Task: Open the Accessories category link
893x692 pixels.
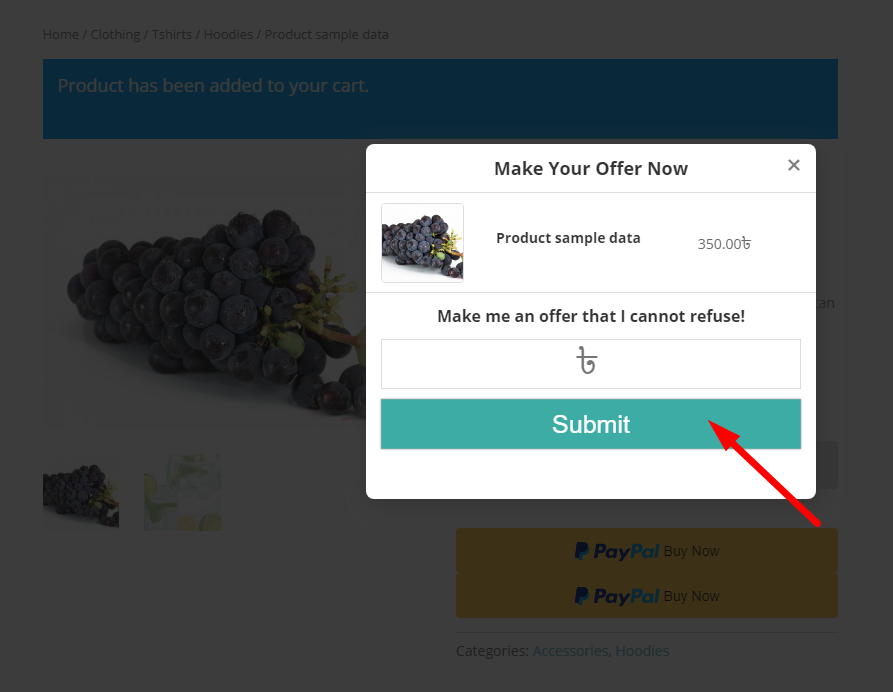Action: (x=570, y=650)
